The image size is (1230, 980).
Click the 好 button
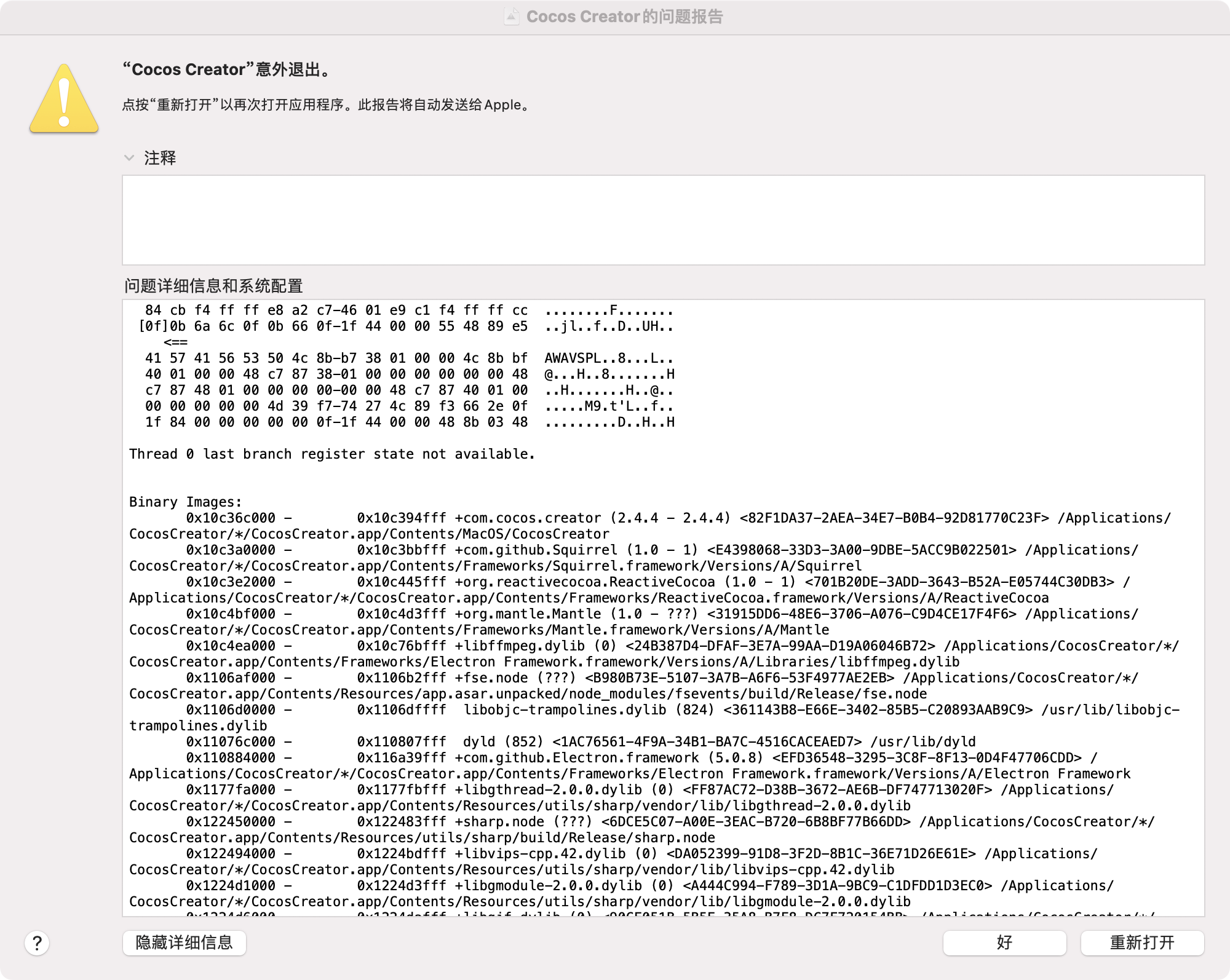(1004, 942)
